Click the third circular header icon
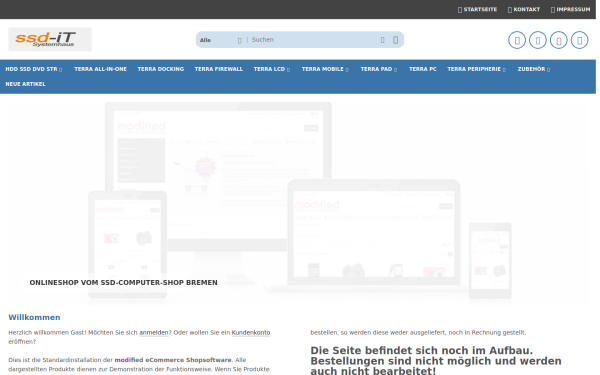Screen dimensions: 600x375 (x=559, y=40)
